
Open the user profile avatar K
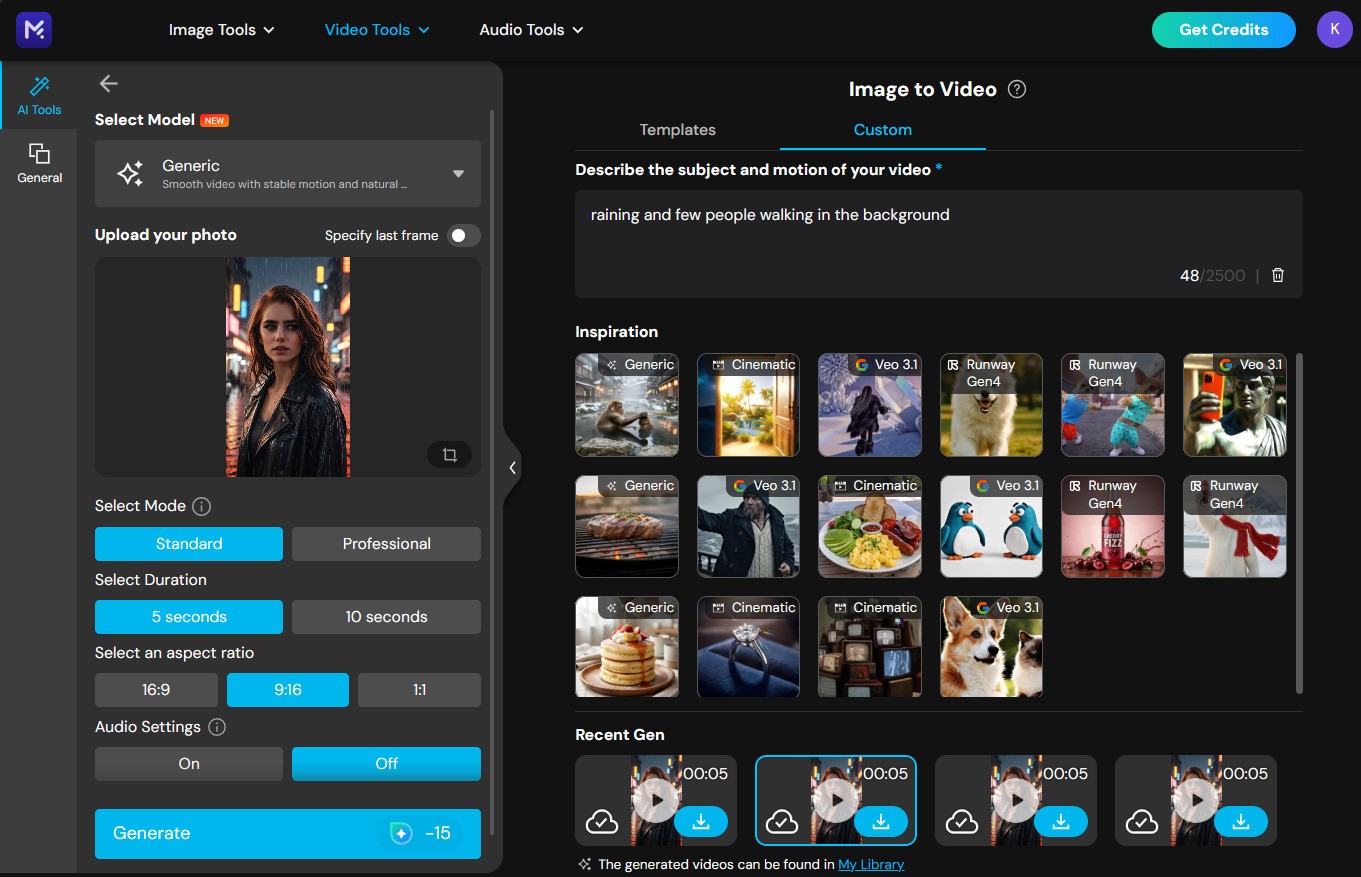[x=1334, y=29]
